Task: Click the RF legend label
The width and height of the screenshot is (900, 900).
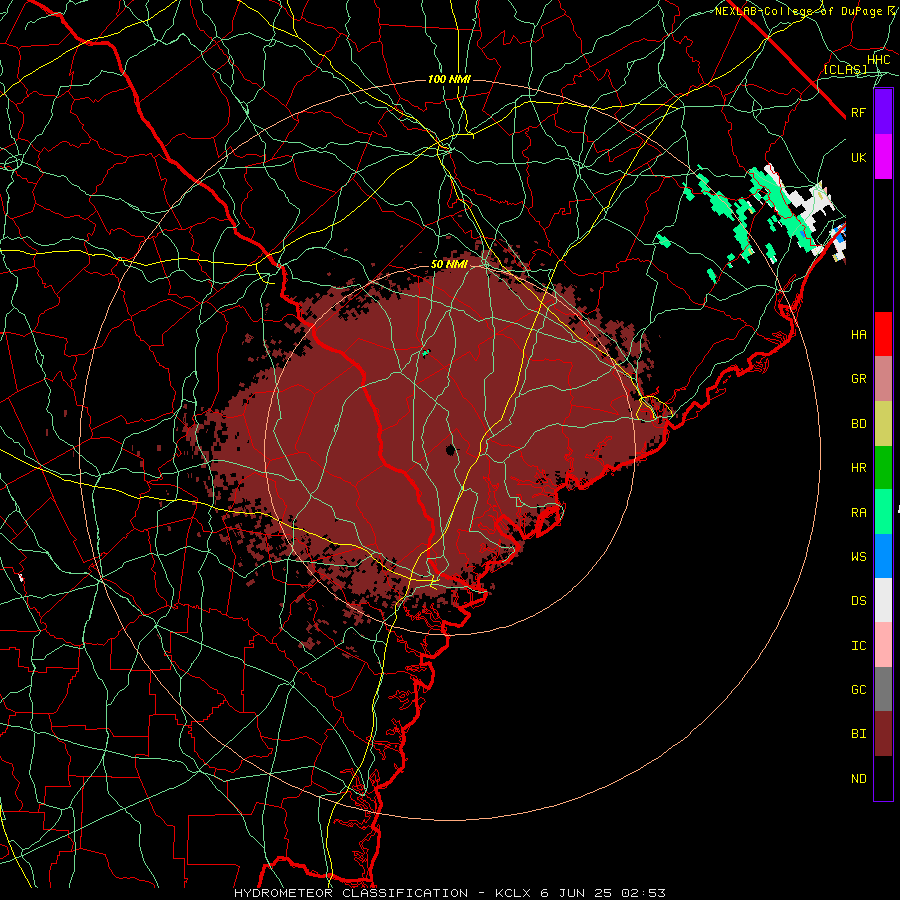Action: pos(858,113)
